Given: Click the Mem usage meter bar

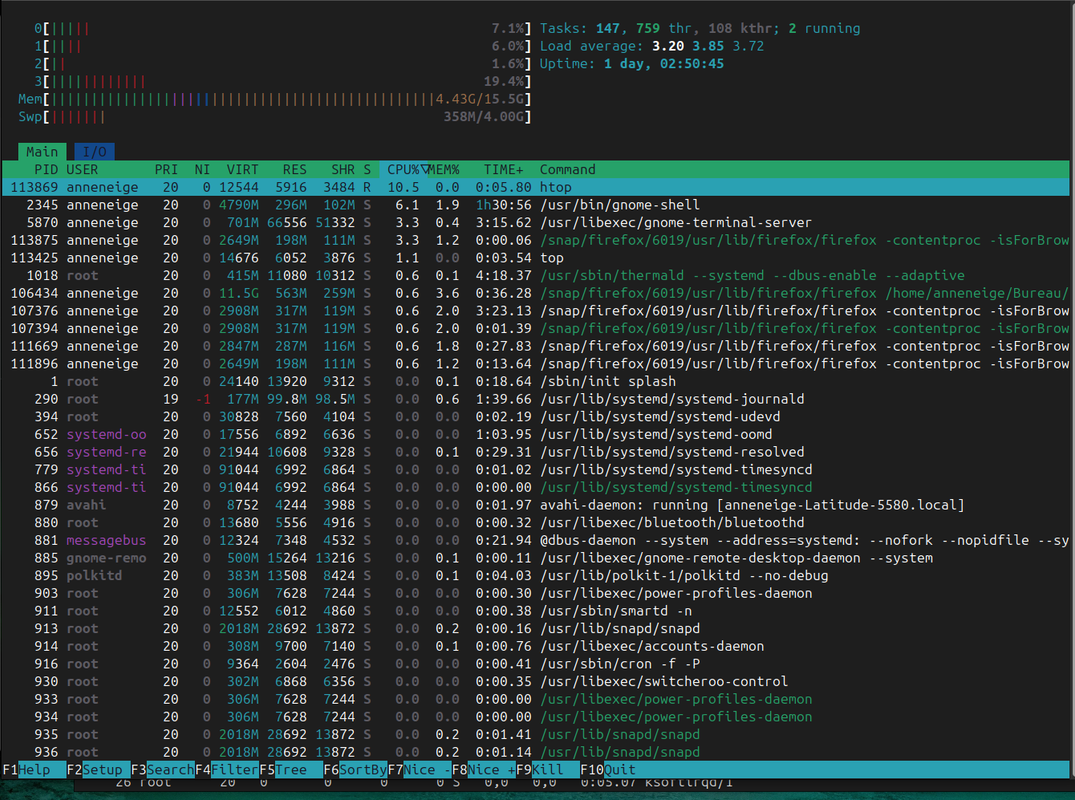Looking at the screenshot, I should coord(275,99).
